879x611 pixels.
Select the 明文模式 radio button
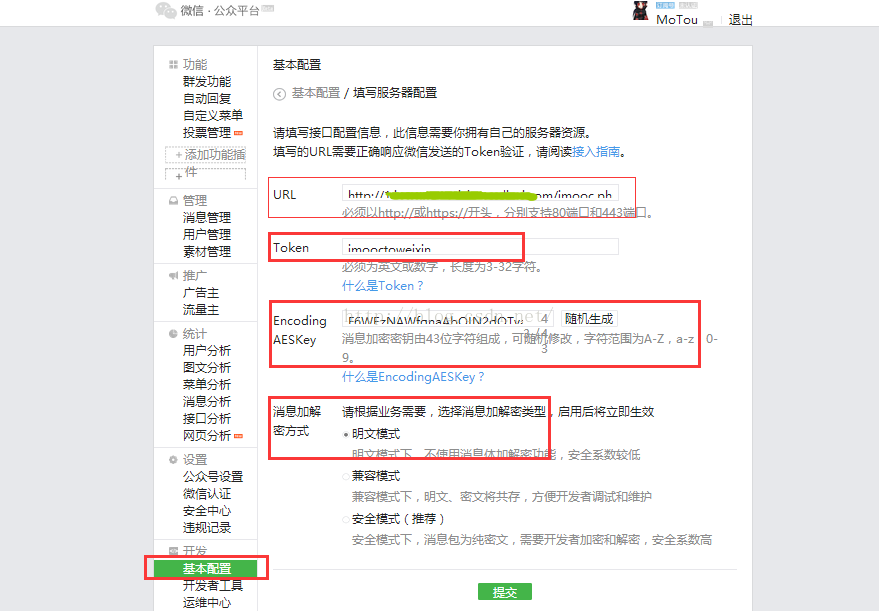click(x=347, y=435)
